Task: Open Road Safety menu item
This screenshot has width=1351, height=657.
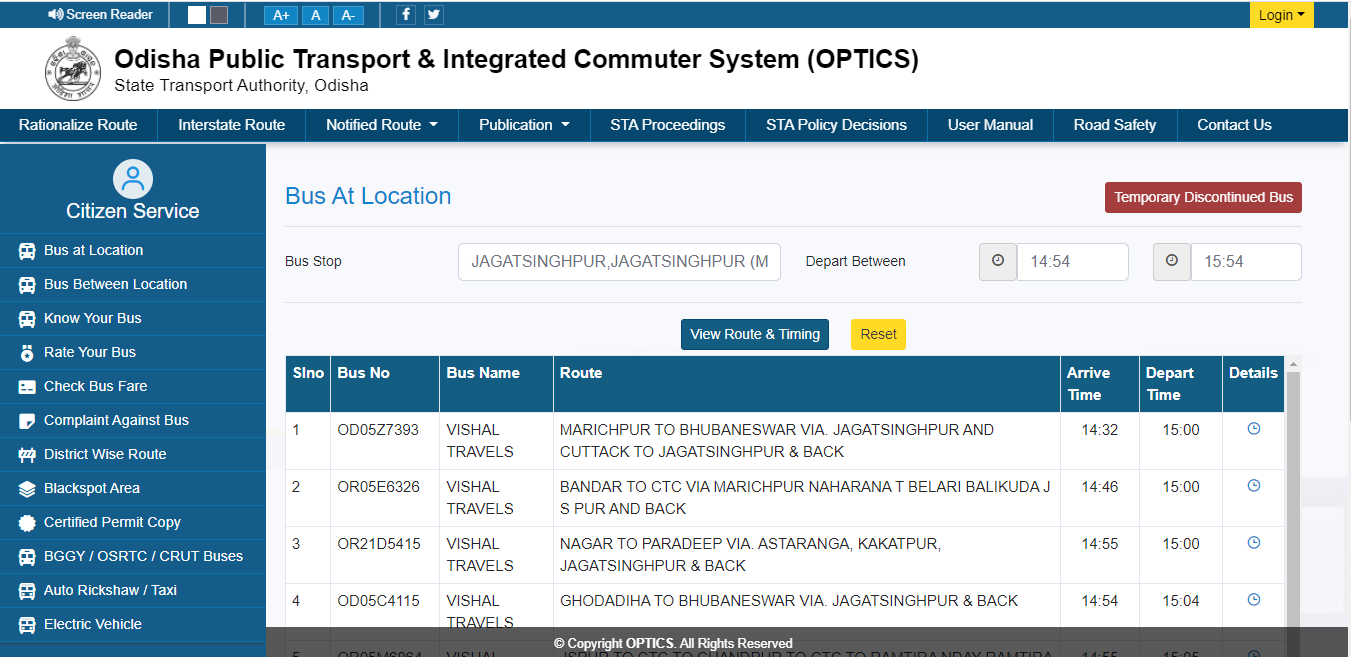Action: [1115, 125]
